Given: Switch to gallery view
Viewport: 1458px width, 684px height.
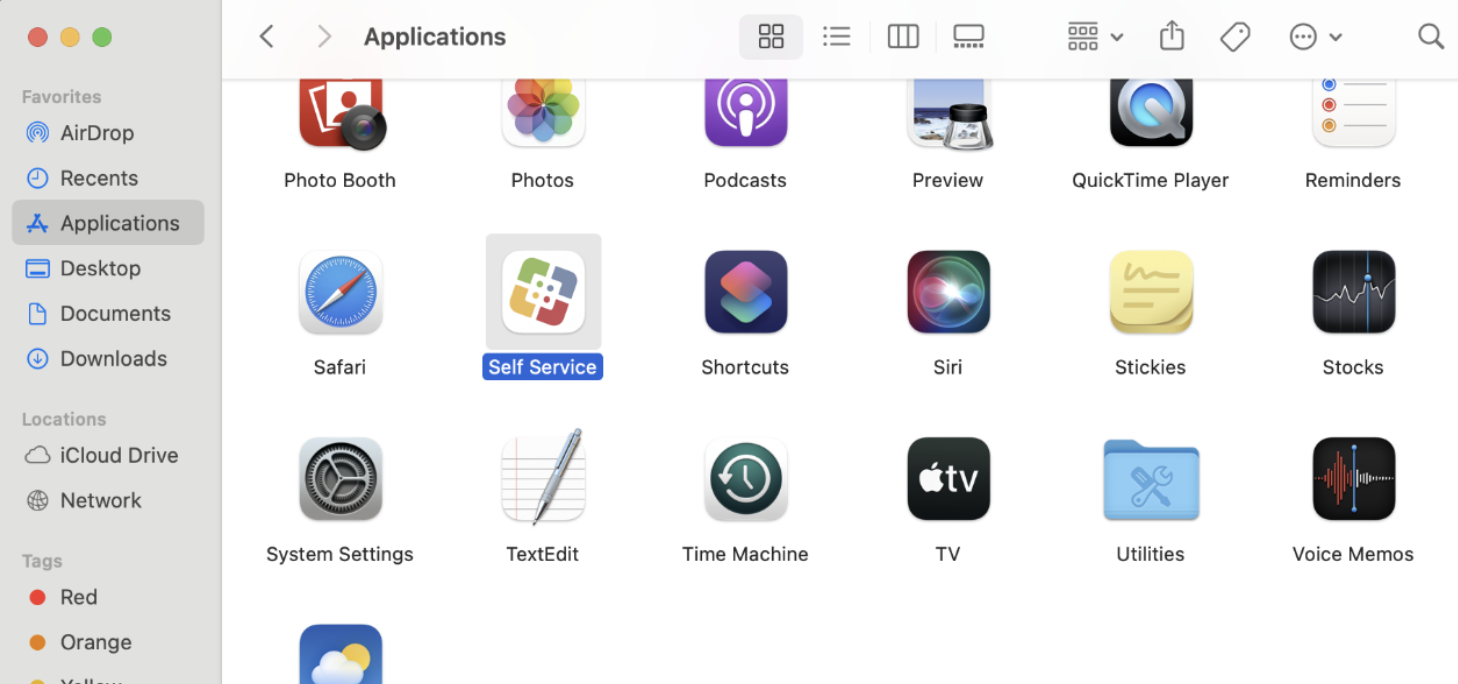Looking at the screenshot, I should 968,37.
